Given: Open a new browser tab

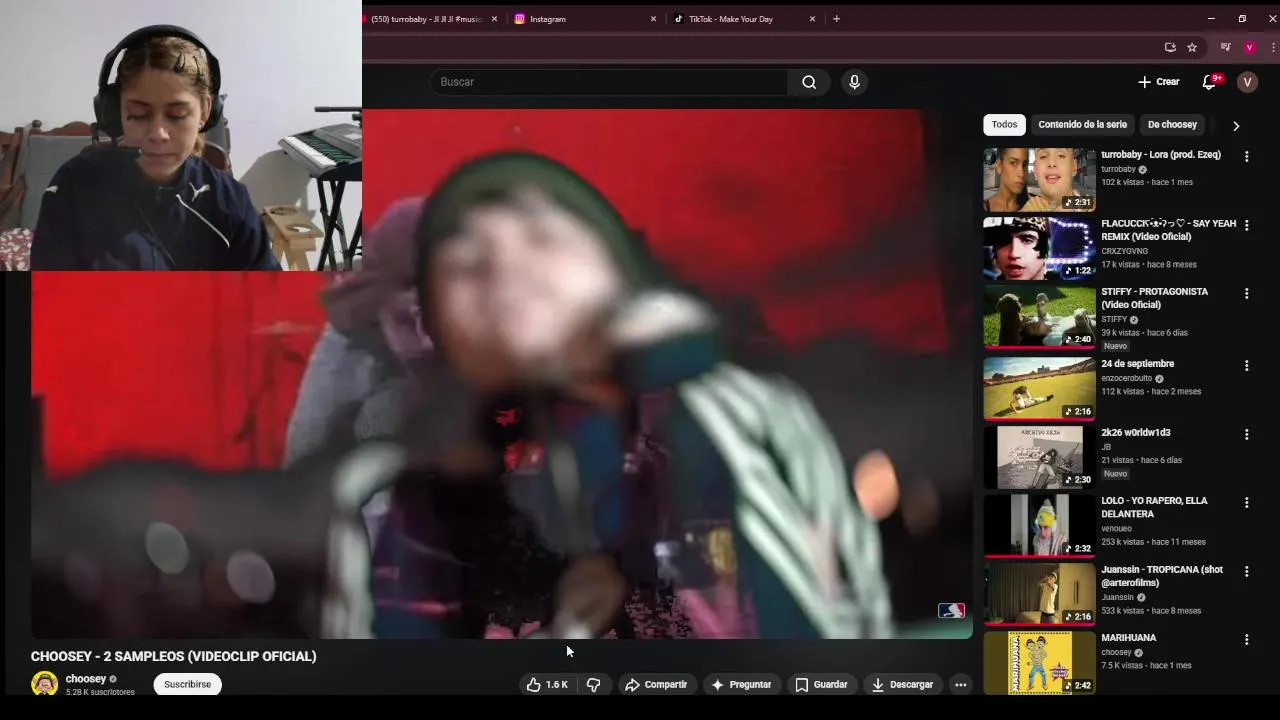Looking at the screenshot, I should click(x=836, y=19).
